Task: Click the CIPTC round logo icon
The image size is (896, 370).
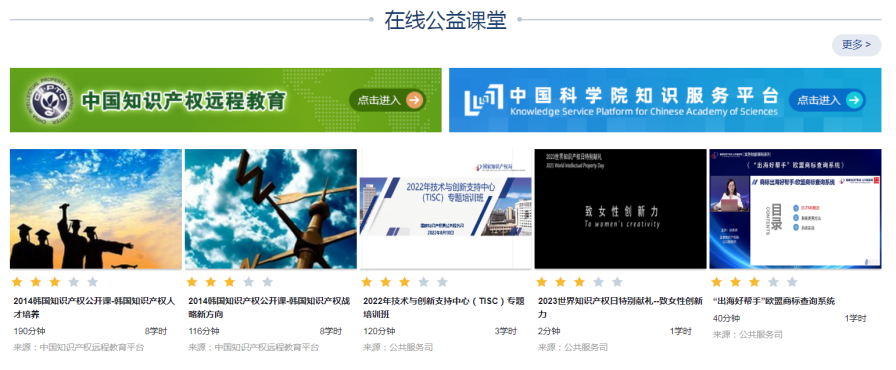Action: (49, 100)
